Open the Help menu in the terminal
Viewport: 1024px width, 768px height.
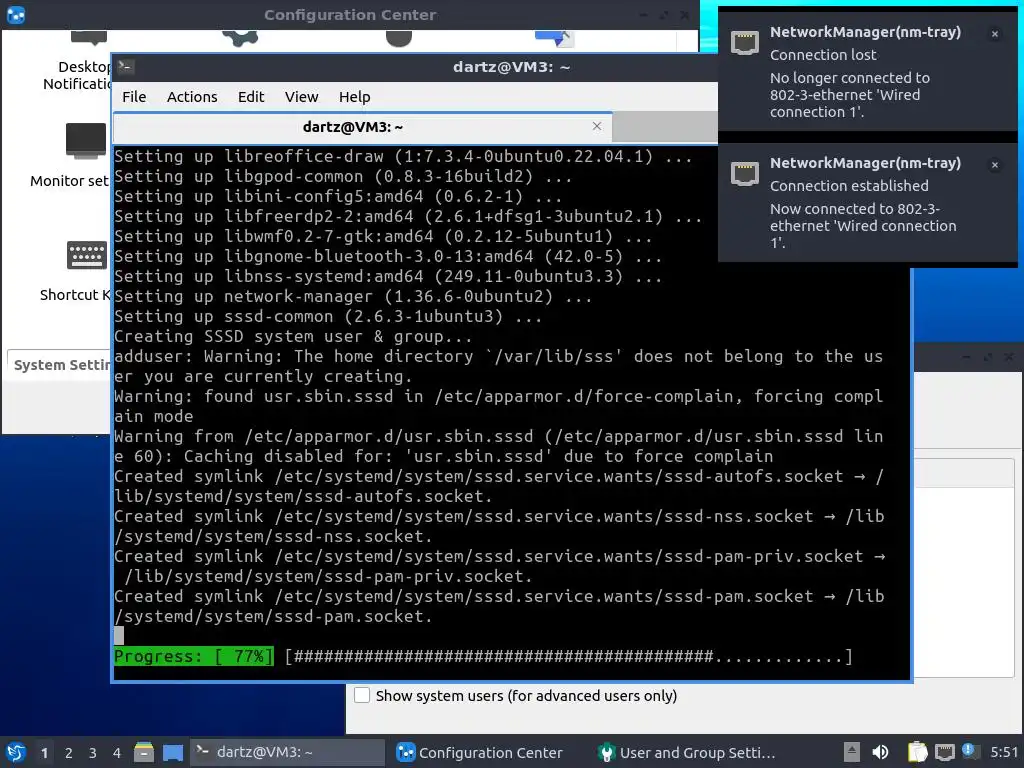(355, 97)
